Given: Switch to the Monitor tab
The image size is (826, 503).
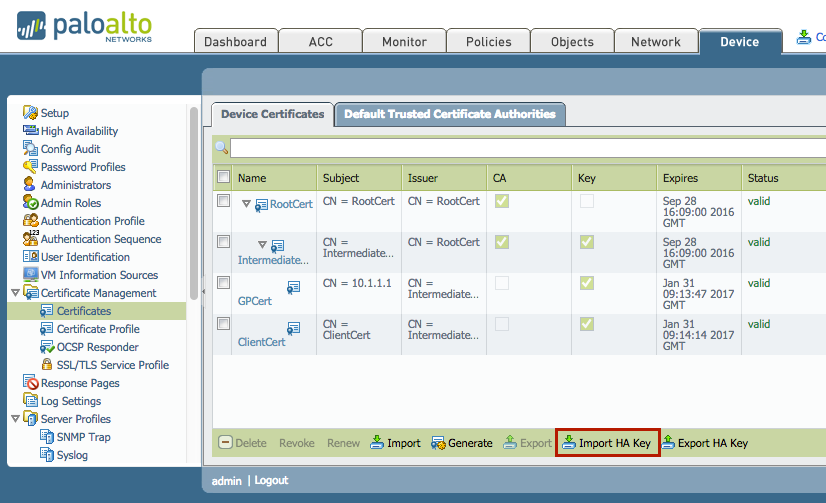Looking at the screenshot, I should 404,41.
